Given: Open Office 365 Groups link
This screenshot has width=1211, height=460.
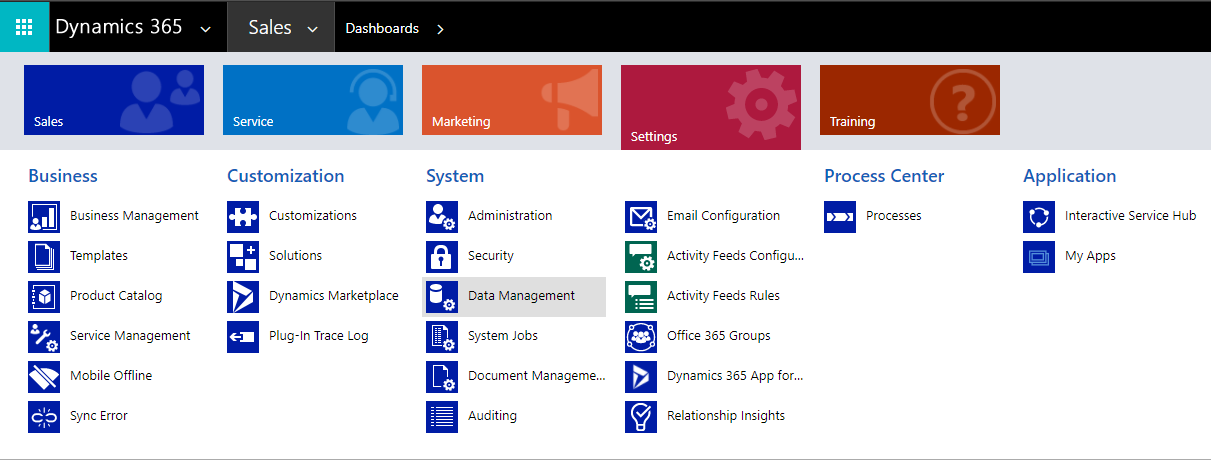Looking at the screenshot, I should click(x=719, y=336).
